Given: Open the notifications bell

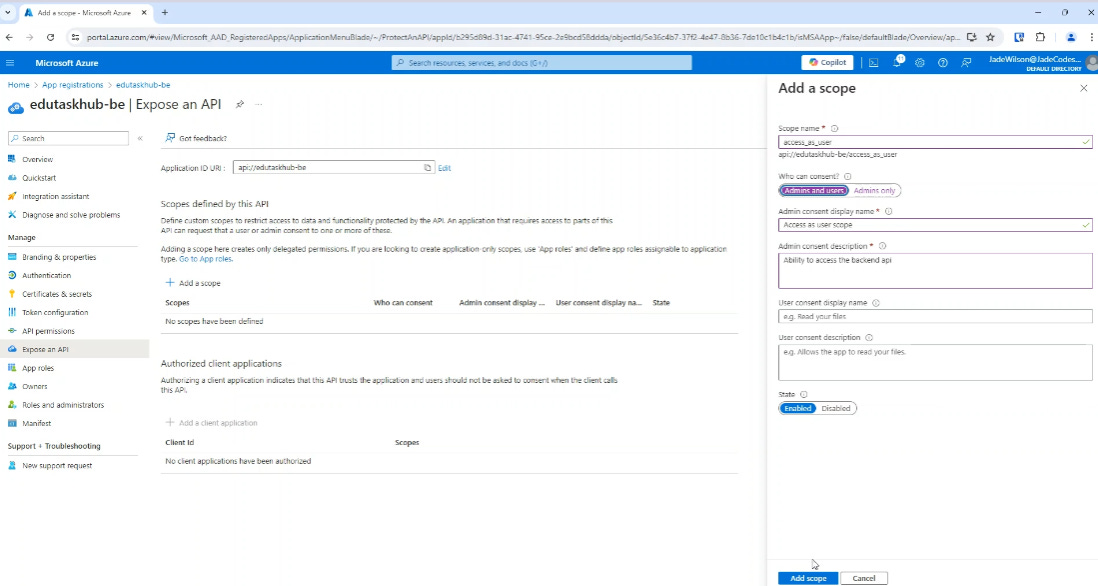Looking at the screenshot, I should click(x=897, y=63).
